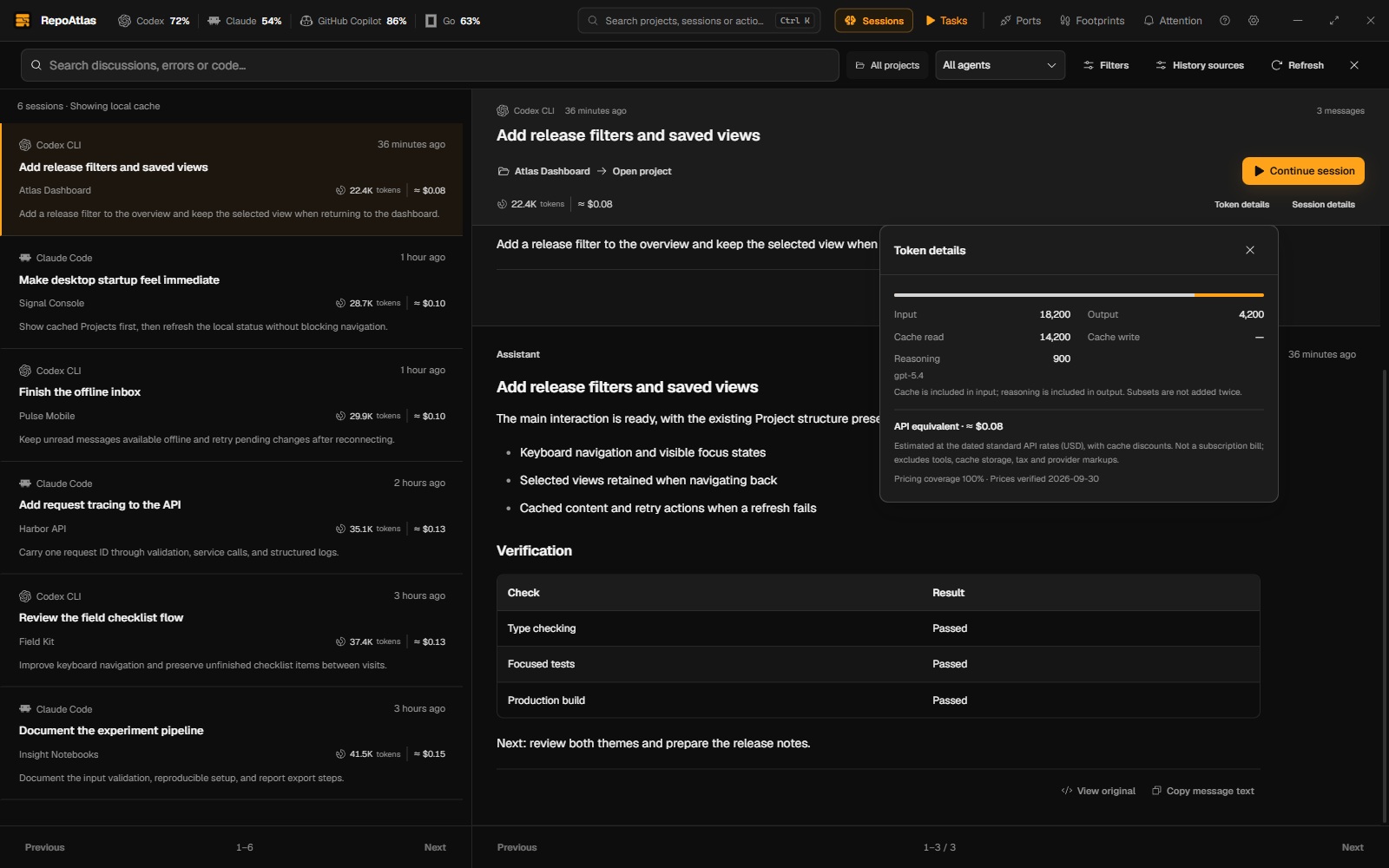The image size is (1389, 868).
Task: Select session Finish the offline inbox
Action: [x=232, y=404]
